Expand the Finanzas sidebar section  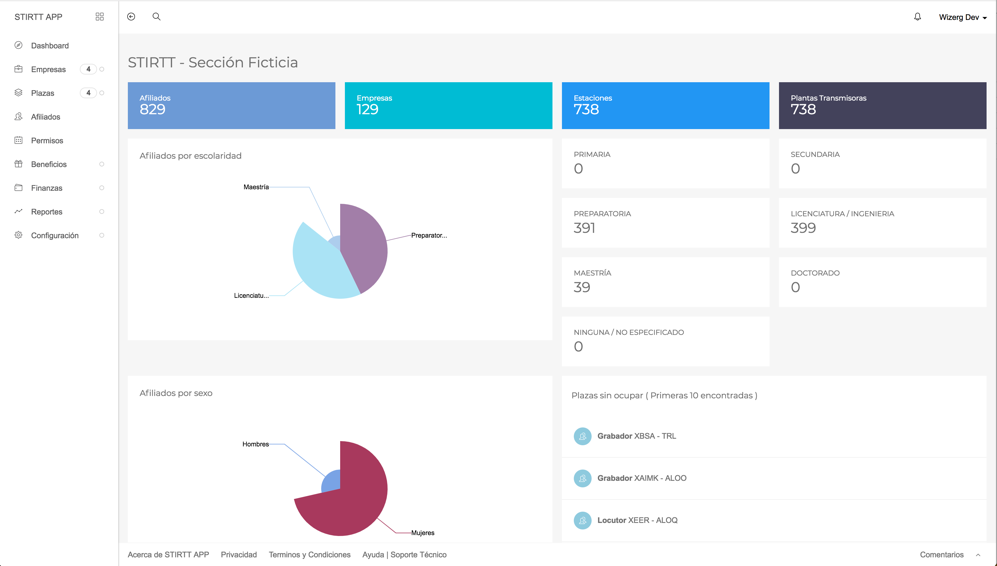click(x=101, y=188)
